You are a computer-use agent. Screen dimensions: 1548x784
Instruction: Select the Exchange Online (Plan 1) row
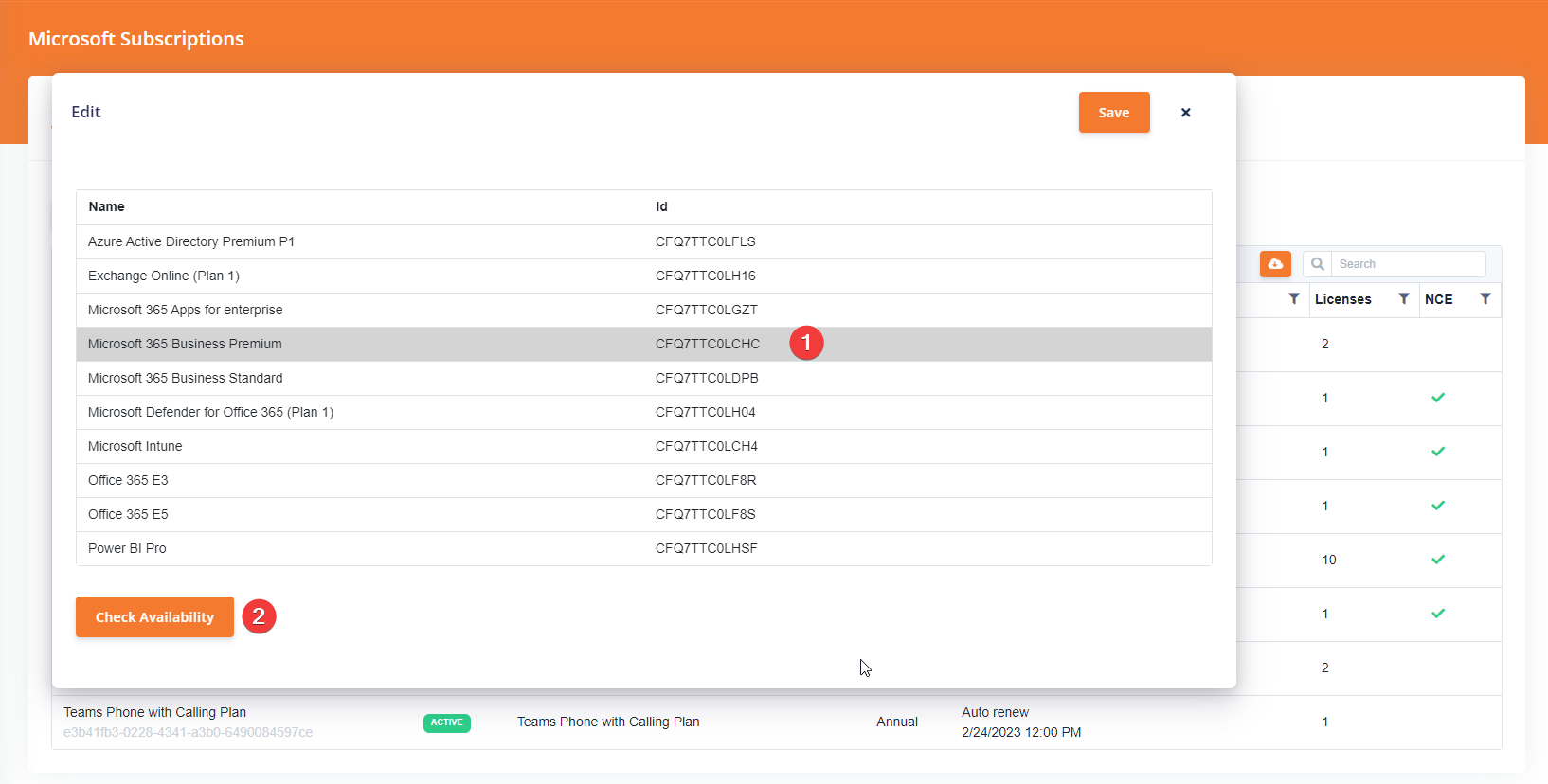pyautogui.click(x=644, y=276)
